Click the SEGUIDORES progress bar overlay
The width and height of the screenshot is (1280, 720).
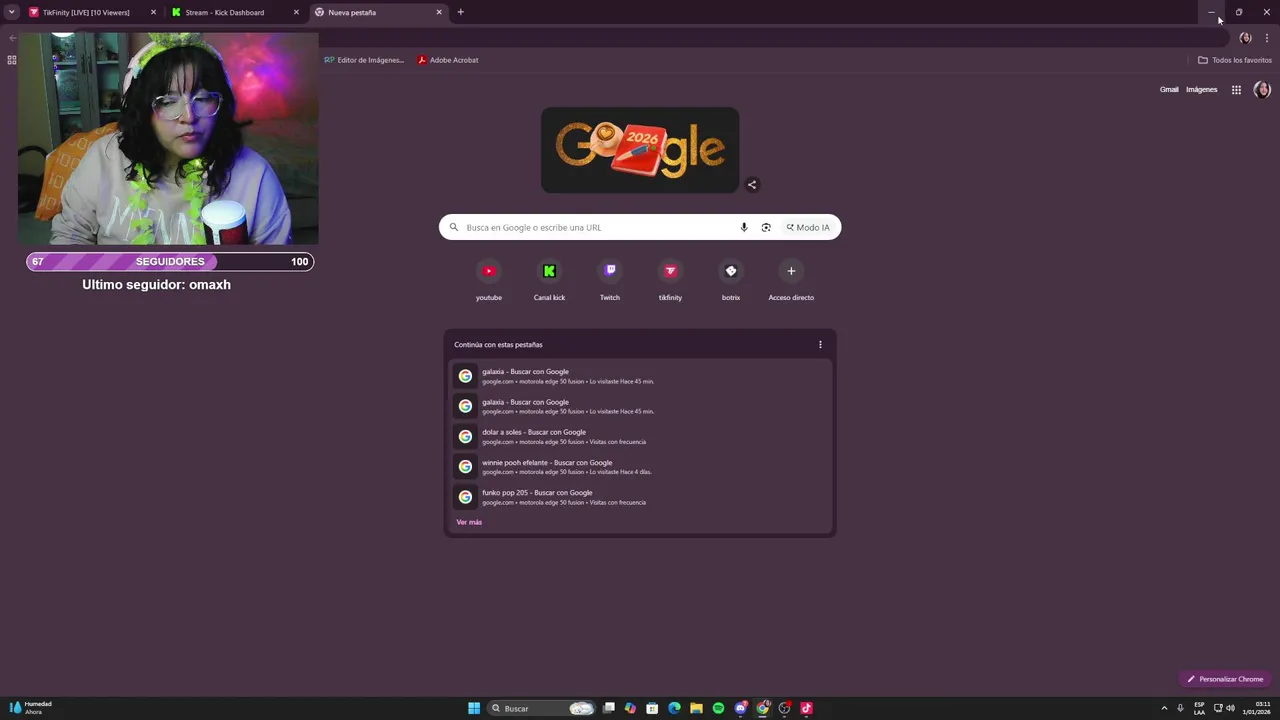pyautogui.click(x=170, y=262)
